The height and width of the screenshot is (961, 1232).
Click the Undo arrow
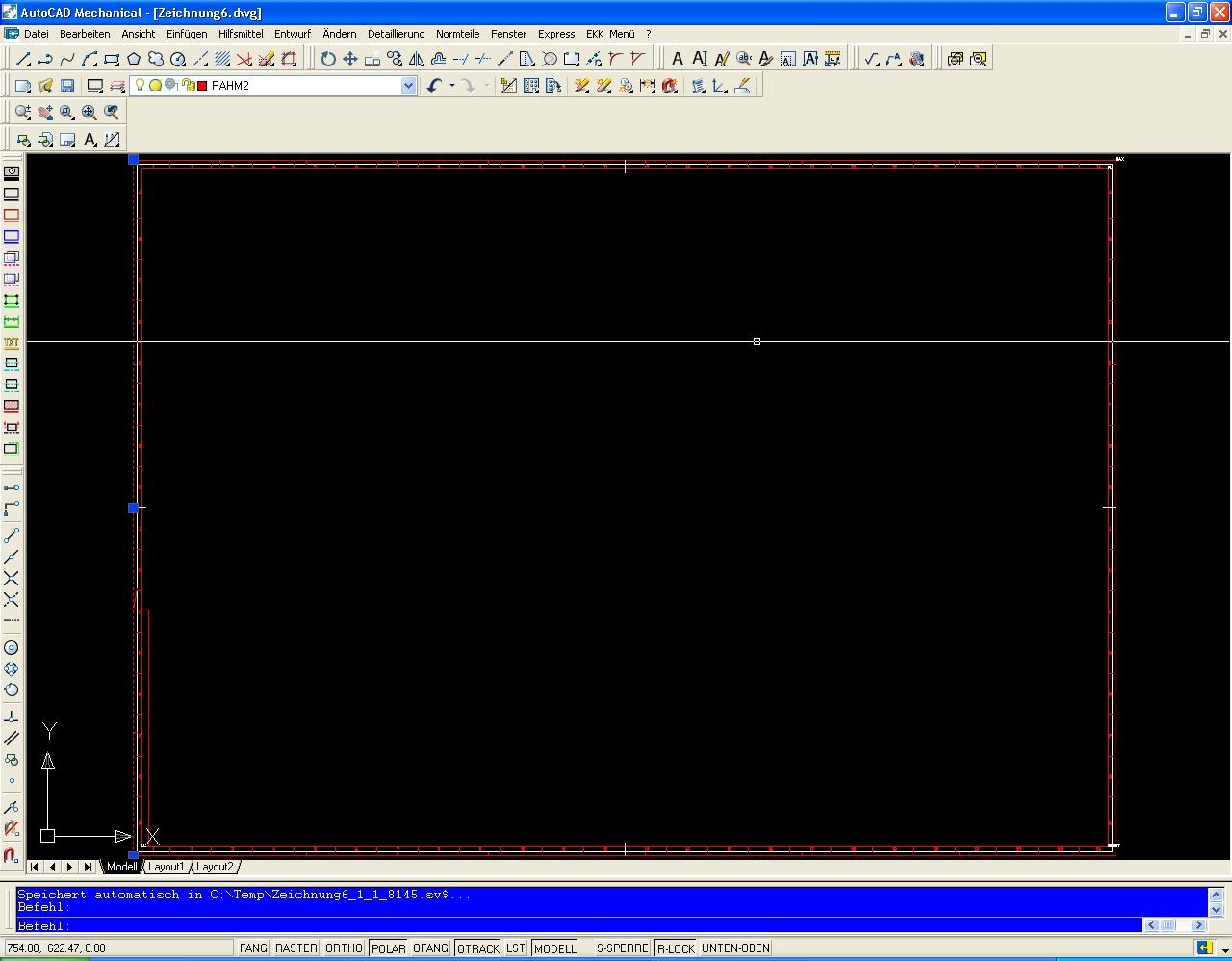point(434,86)
